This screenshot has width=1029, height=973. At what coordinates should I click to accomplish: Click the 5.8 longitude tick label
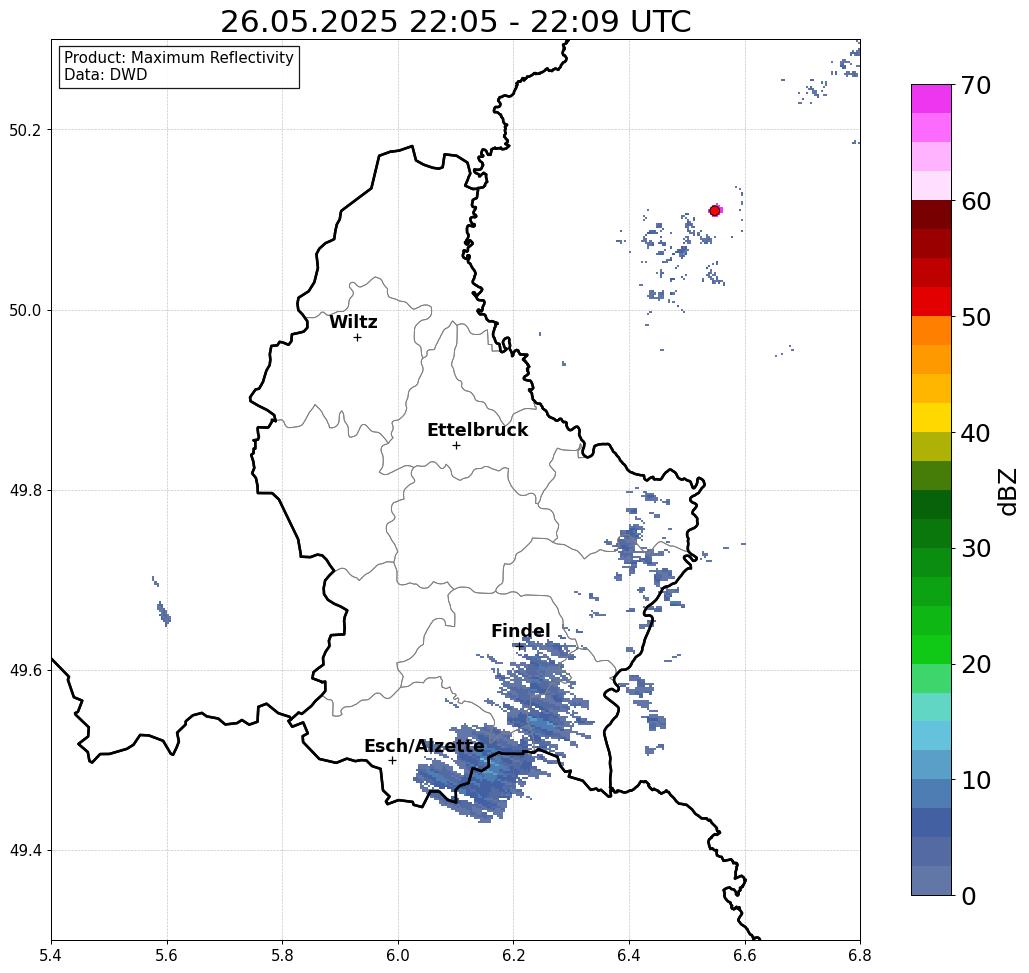282,956
